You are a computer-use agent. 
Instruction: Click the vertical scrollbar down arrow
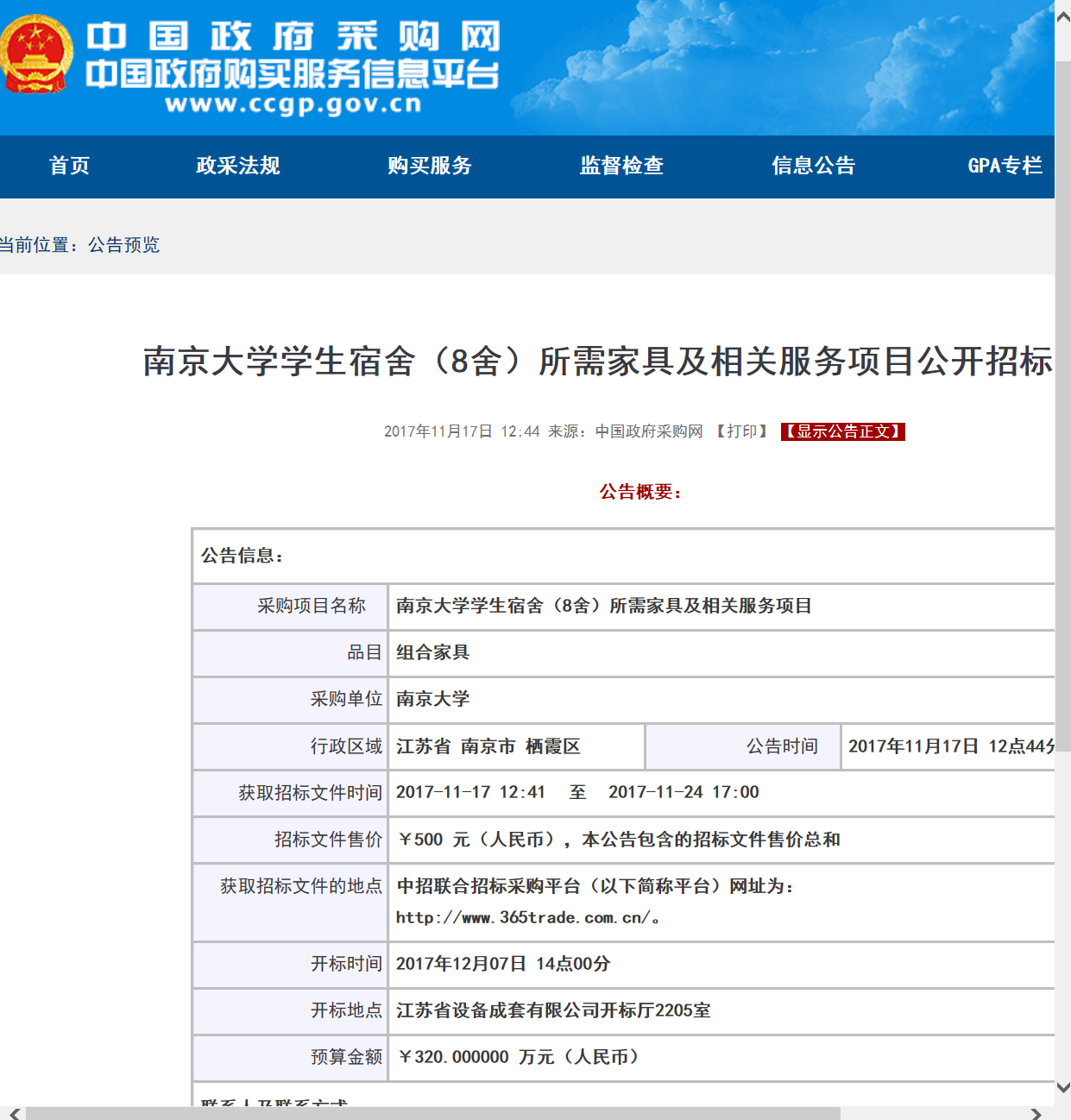pyautogui.click(x=1063, y=1088)
